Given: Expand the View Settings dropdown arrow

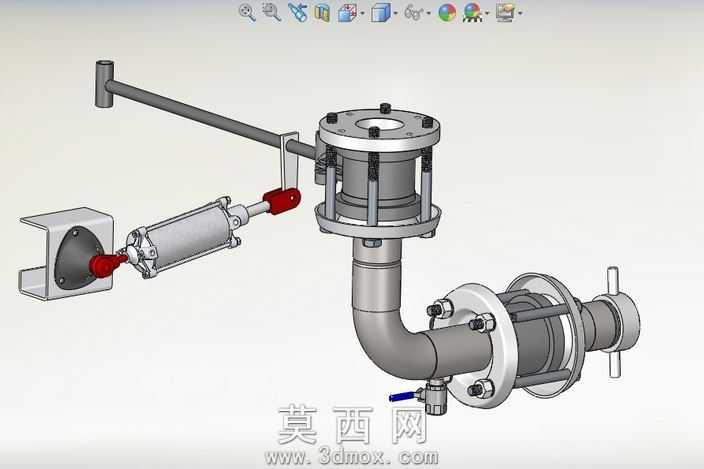Looking at the screenshot, I should 520,13.
